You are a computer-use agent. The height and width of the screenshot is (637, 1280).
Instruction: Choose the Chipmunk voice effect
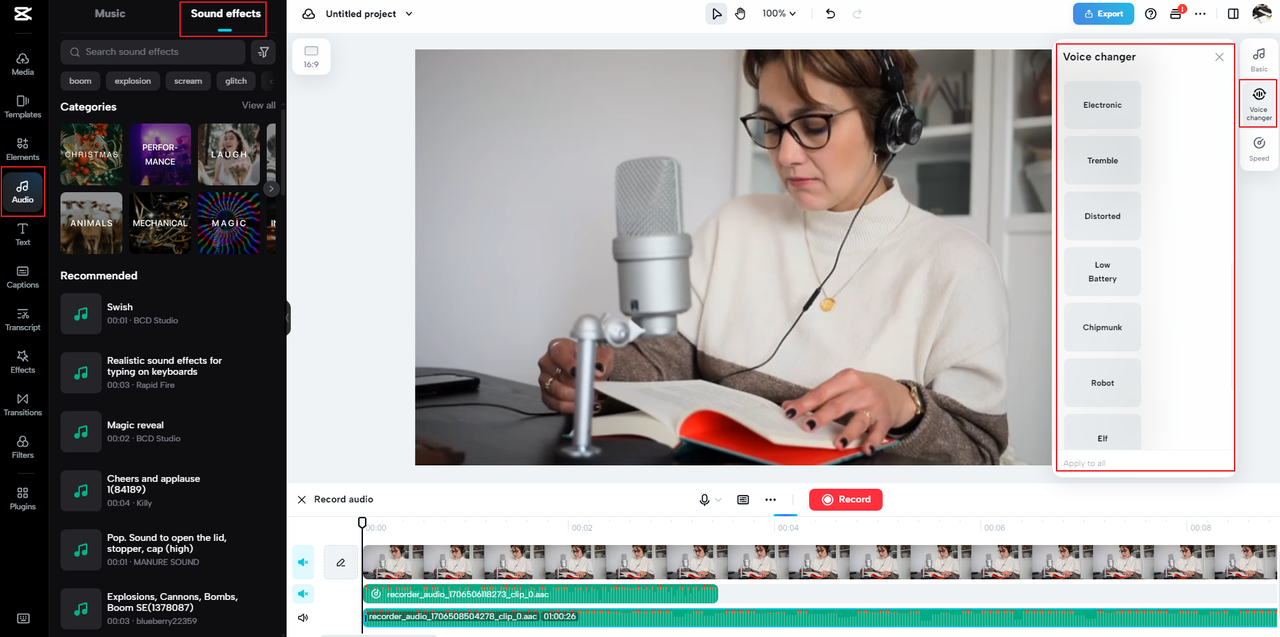(1103, 327)
